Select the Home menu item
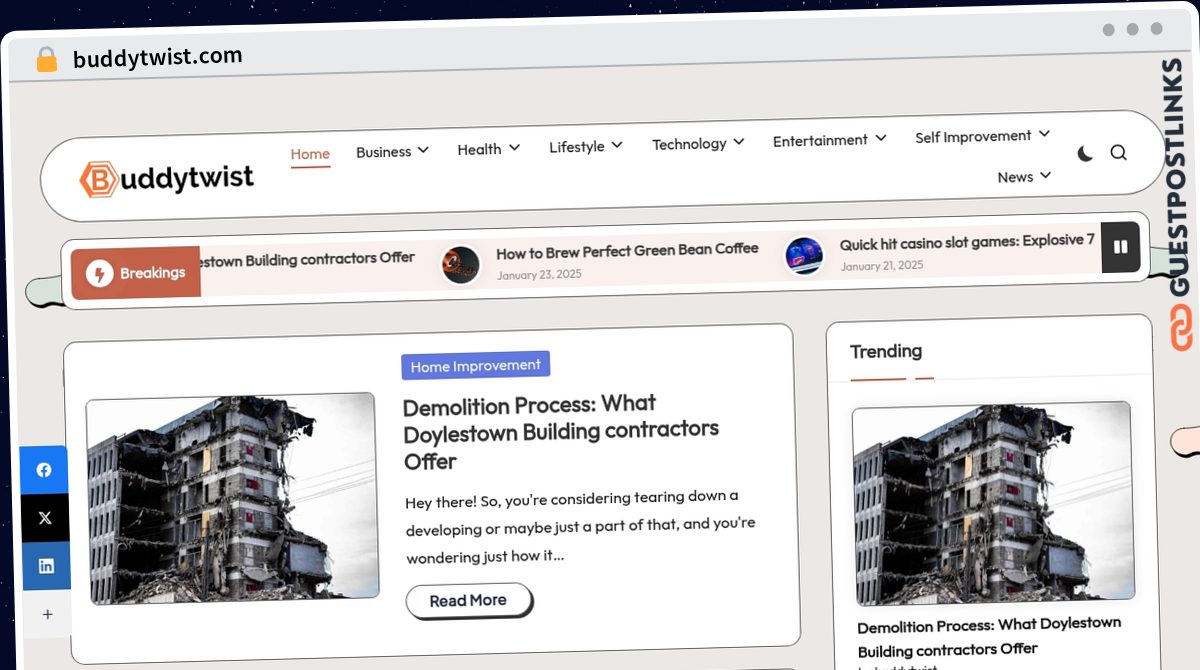This screenshot has height=670, width=1200. click(x=310, y=154)
